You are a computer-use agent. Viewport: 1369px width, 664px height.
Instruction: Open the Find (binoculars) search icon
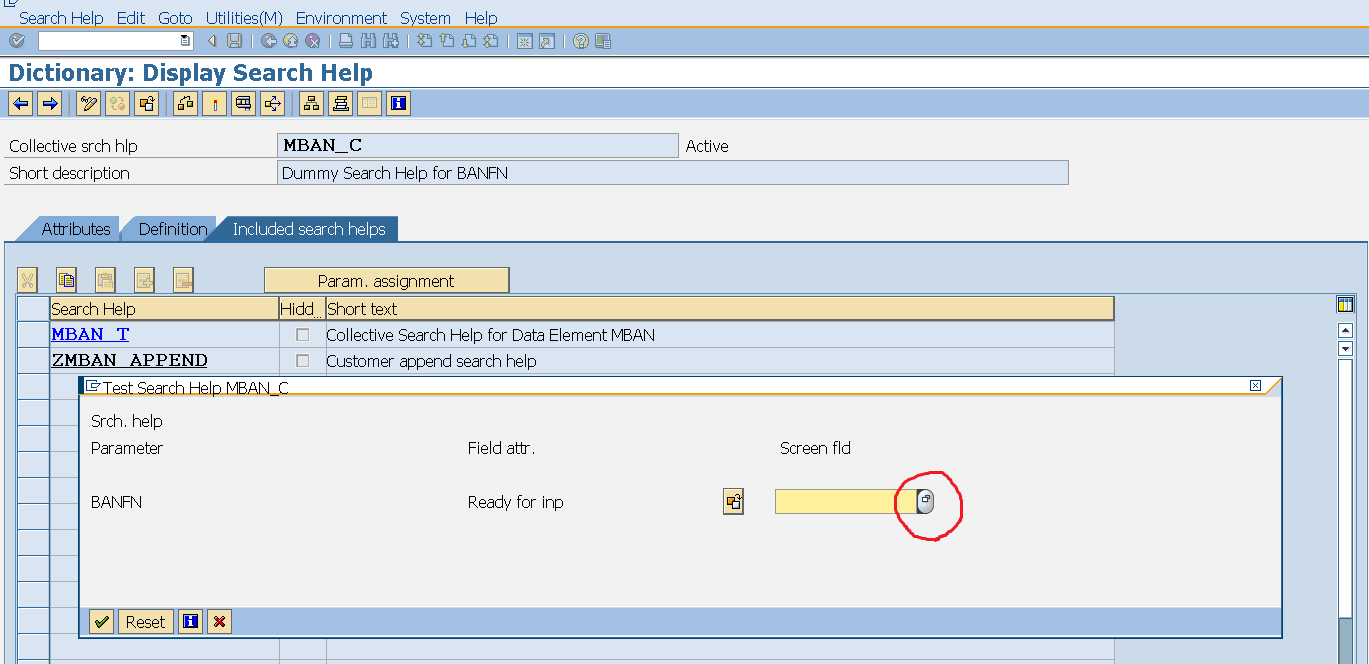click(x=368, y=41)
